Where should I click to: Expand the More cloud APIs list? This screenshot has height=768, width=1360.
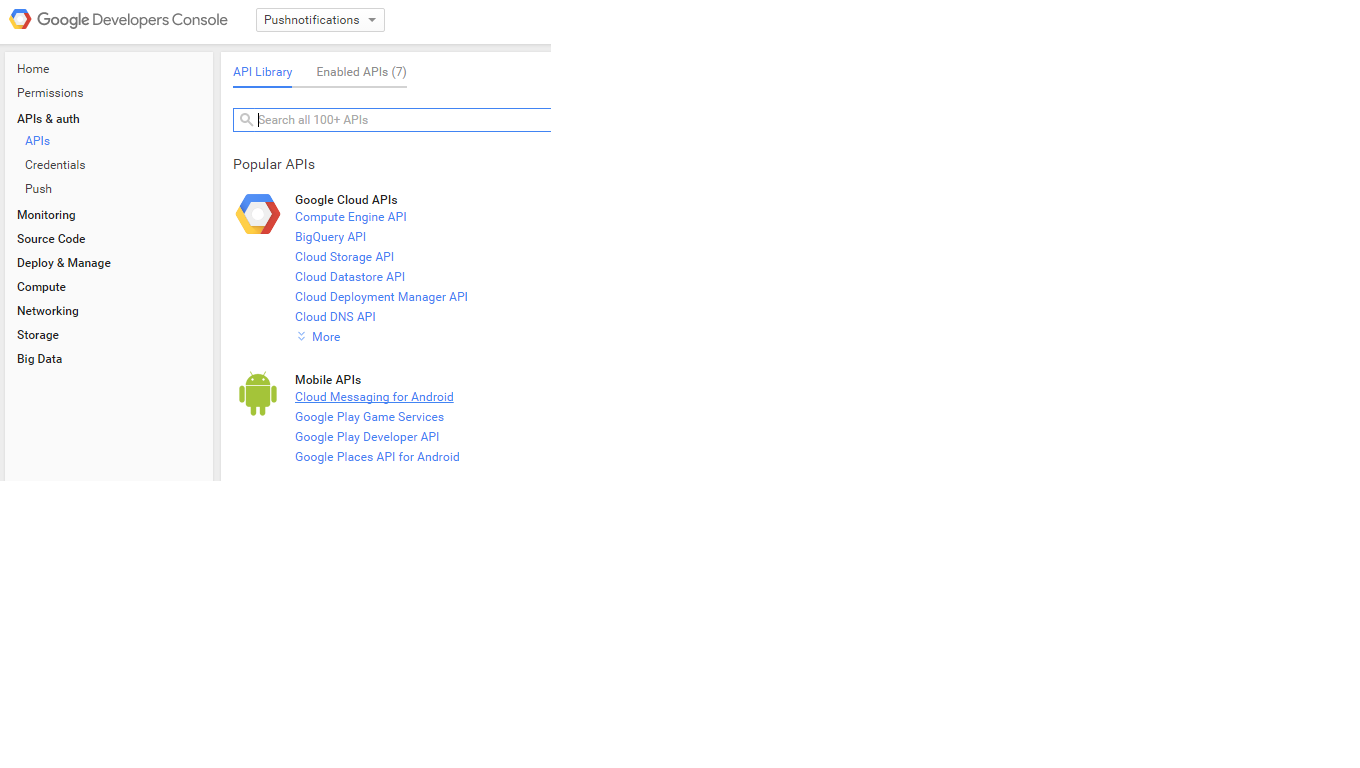click(318, 337)
